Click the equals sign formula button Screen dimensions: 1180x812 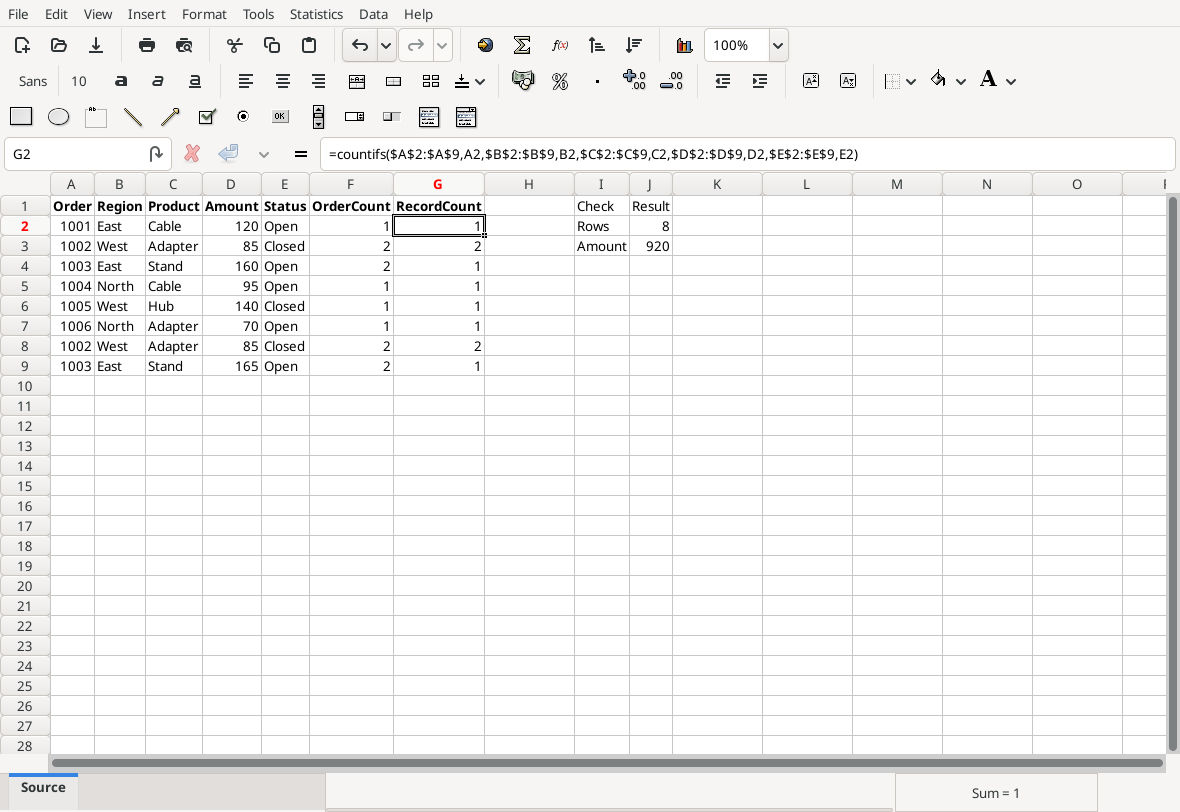point(301,154)
